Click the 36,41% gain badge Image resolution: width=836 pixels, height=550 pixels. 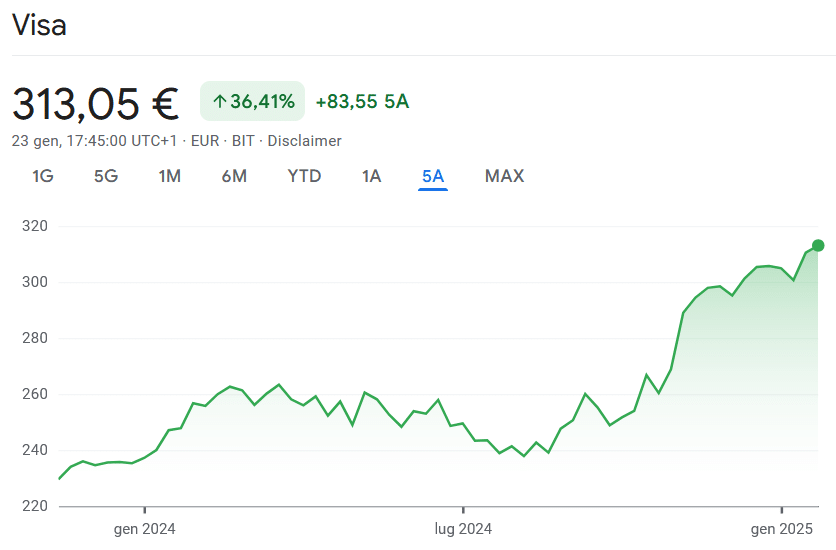tap(252, 101)
